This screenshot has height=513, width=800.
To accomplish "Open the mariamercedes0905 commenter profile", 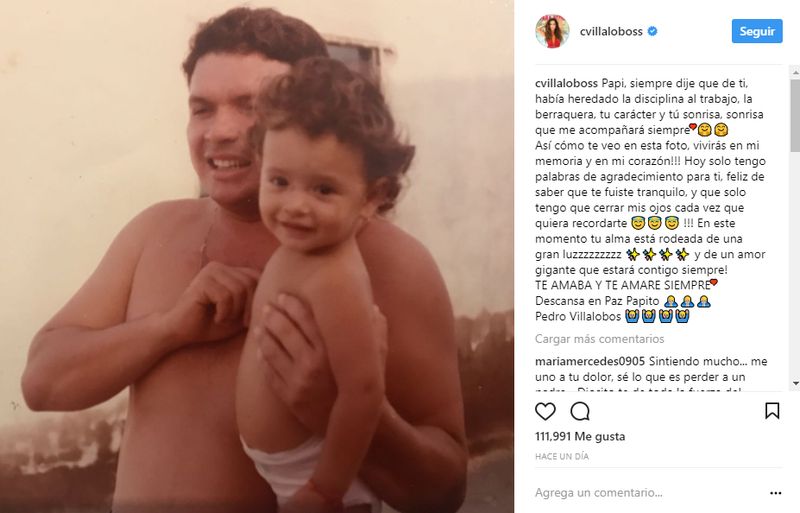I will pos(590,361).
